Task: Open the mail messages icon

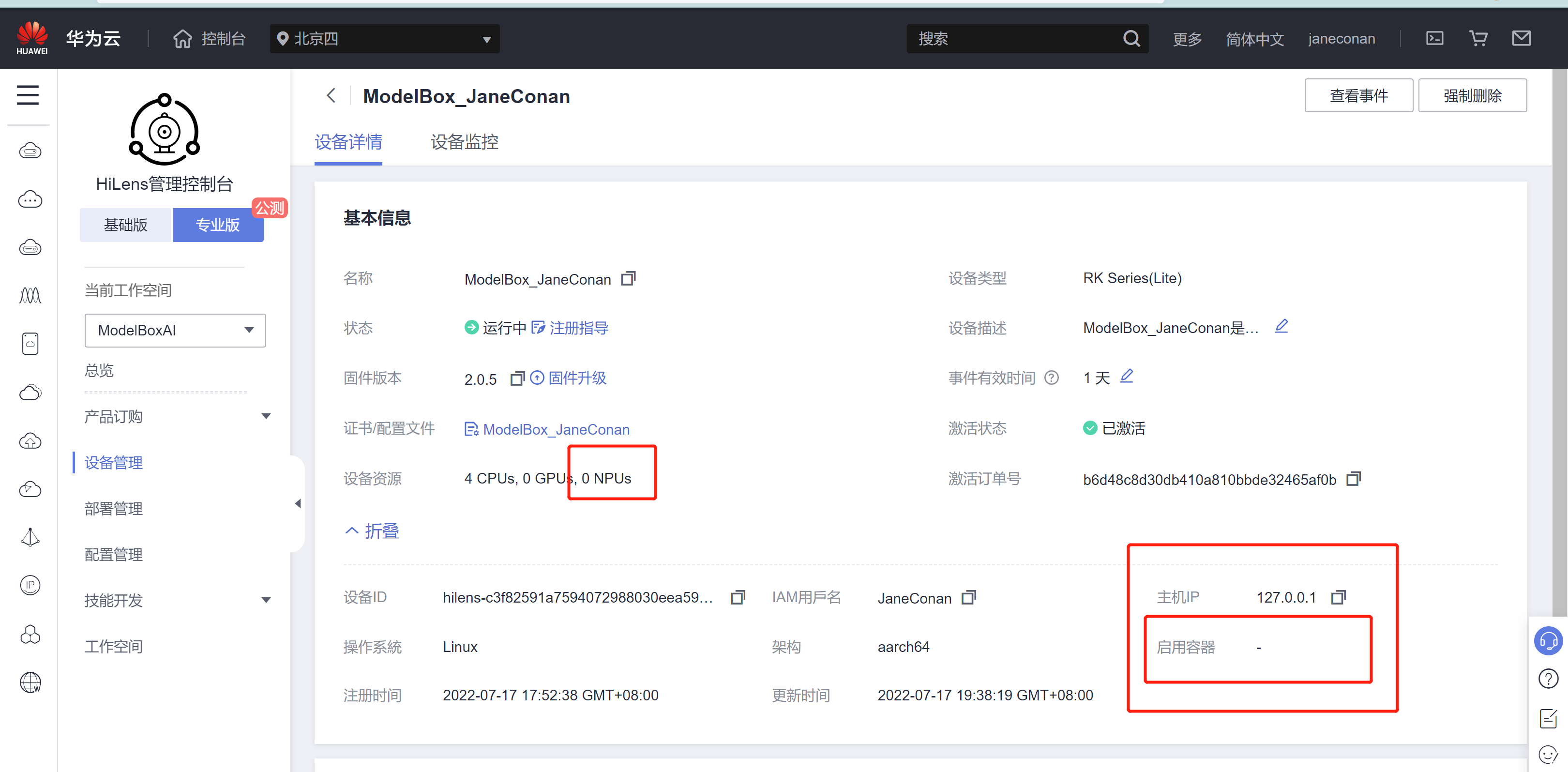Action: click(x=1521, y=38)
